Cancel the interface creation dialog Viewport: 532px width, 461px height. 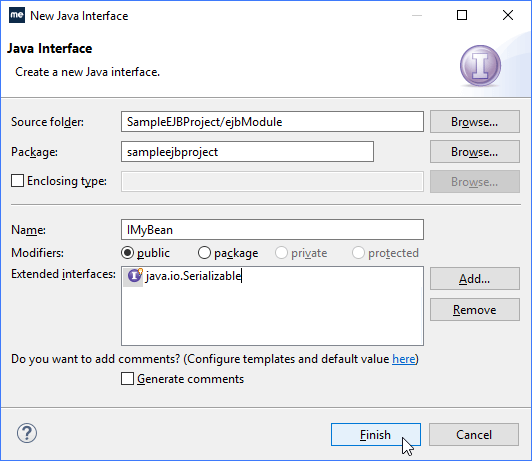474,435
